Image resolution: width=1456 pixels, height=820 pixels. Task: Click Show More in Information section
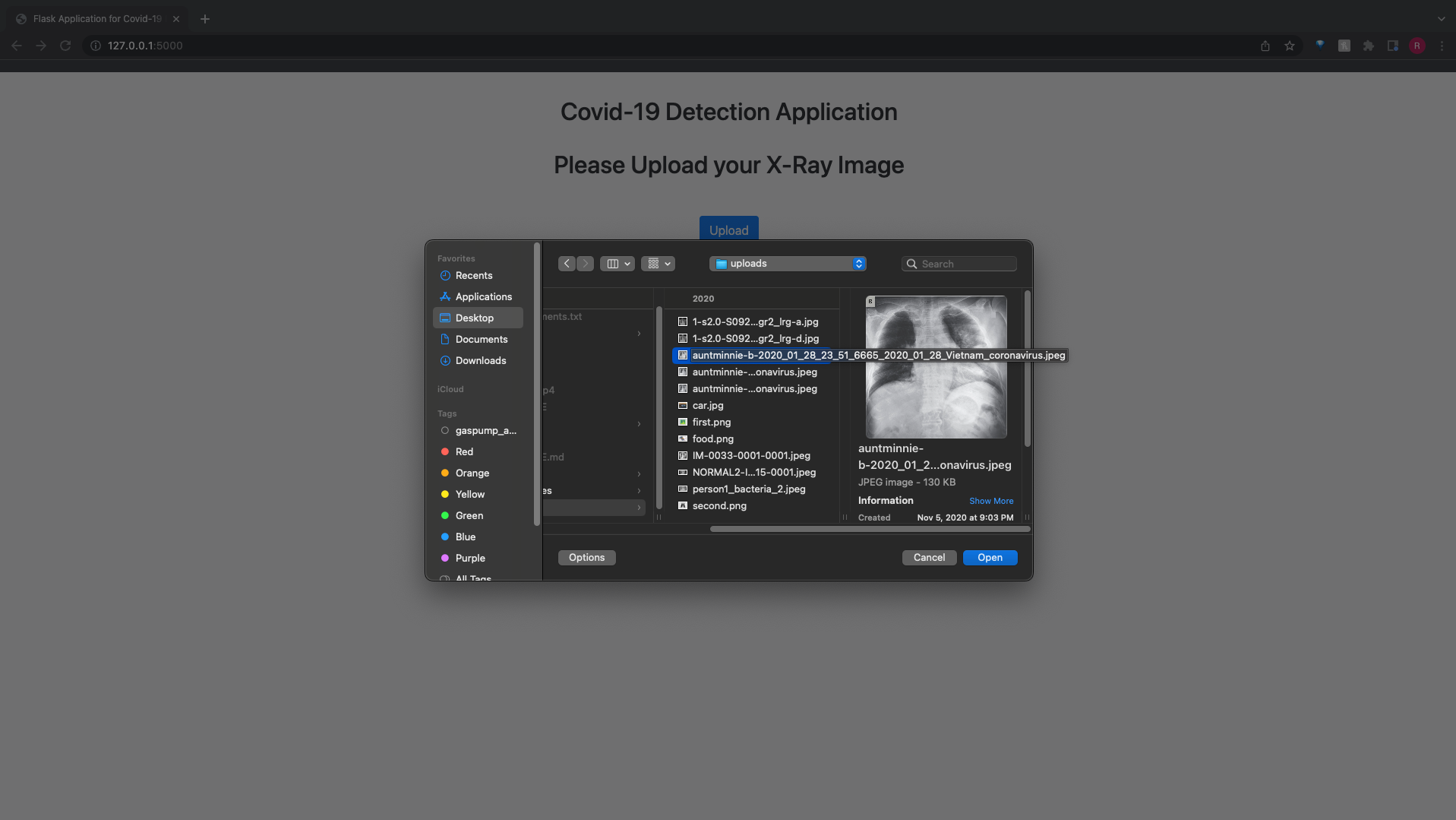click(x=991, y=502)
